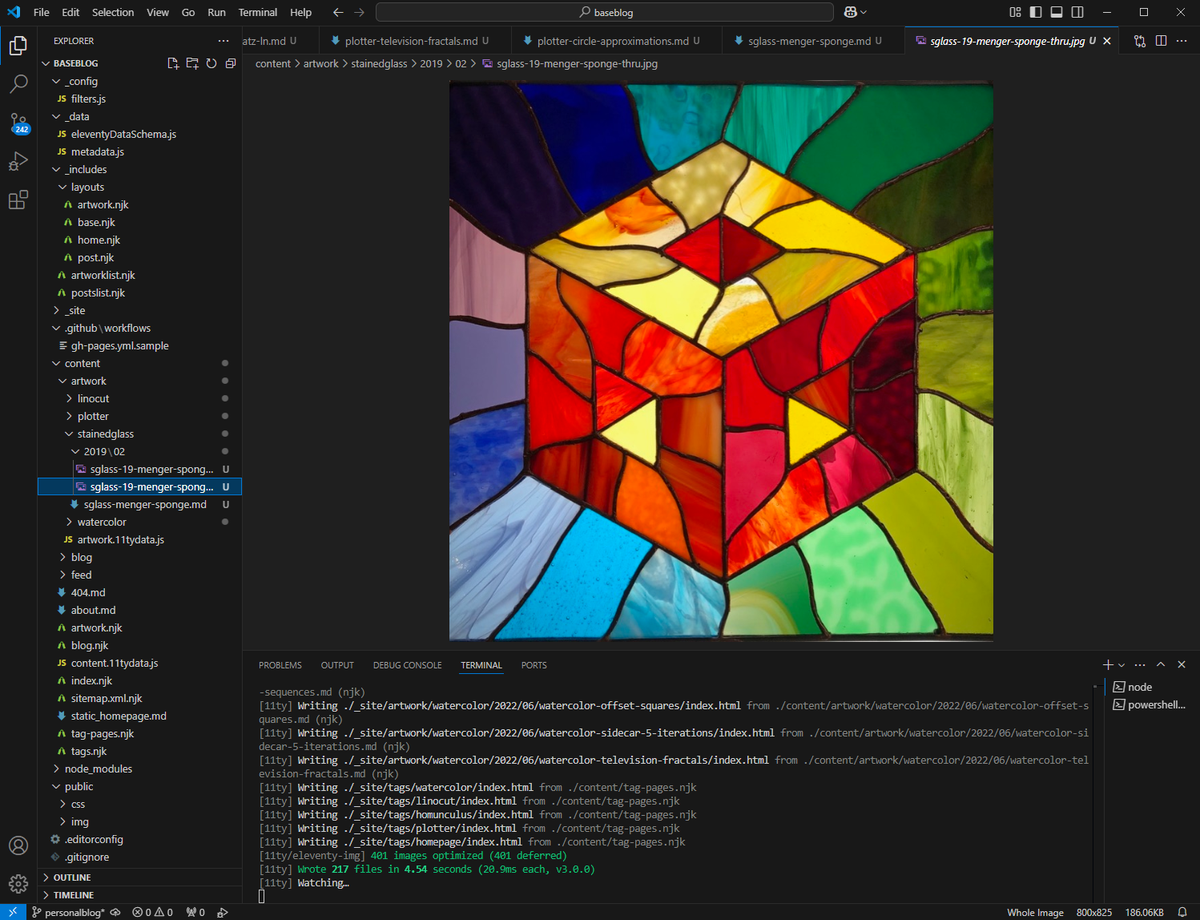Open the Search view
This screenshot has height=920, width=1200.
pos(18,84)
